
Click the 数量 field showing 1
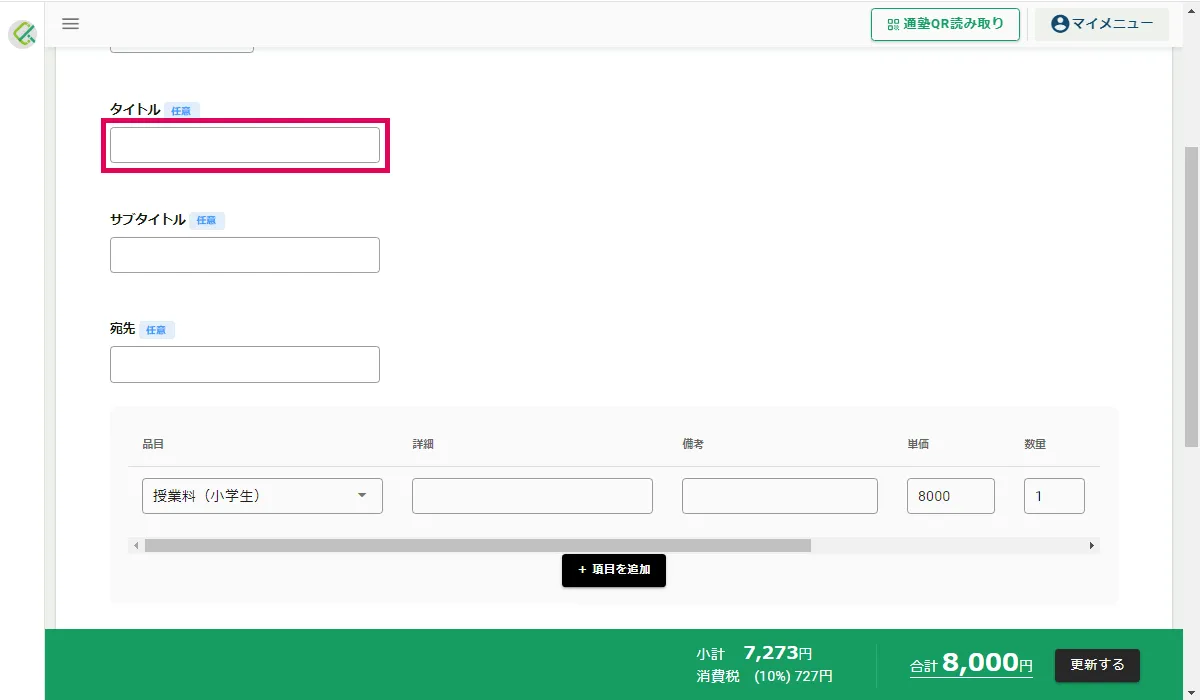pos(1054,496)
